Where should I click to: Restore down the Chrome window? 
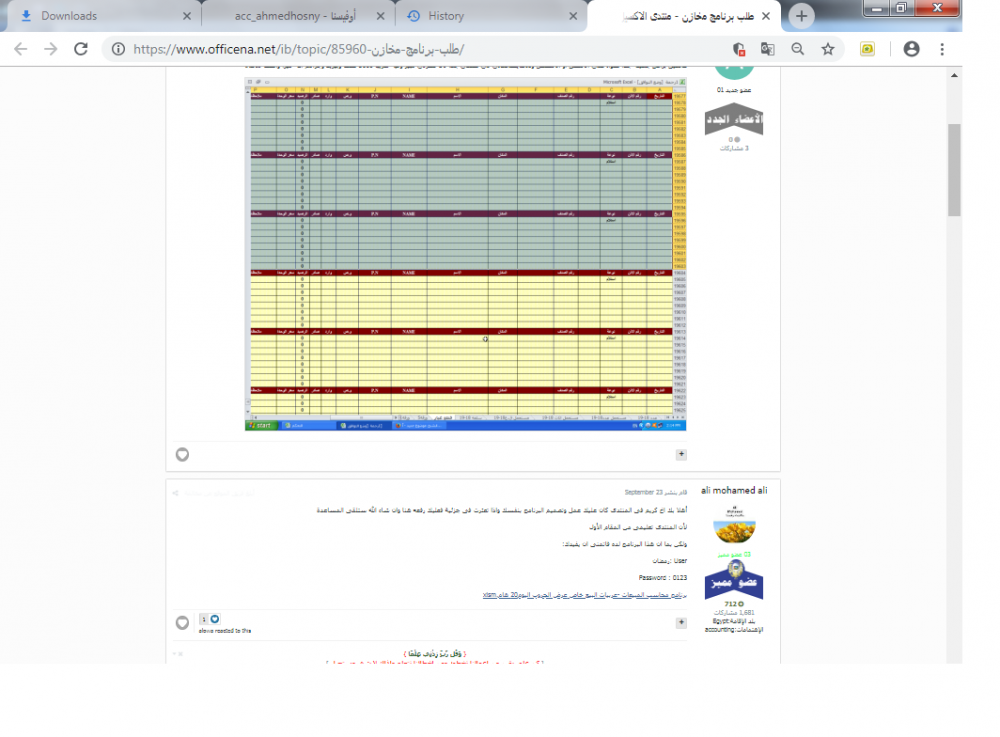[902, 8]
